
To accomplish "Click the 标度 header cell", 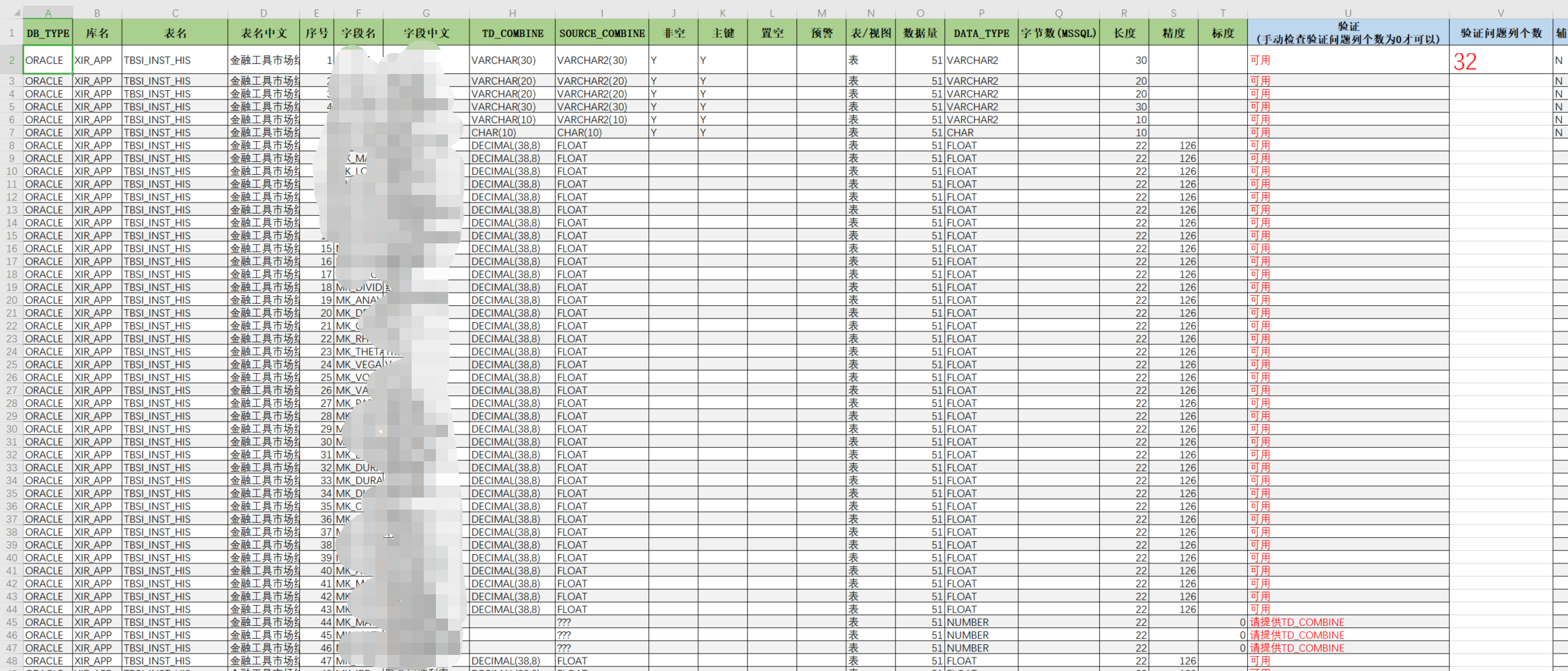I will 1222,32.
